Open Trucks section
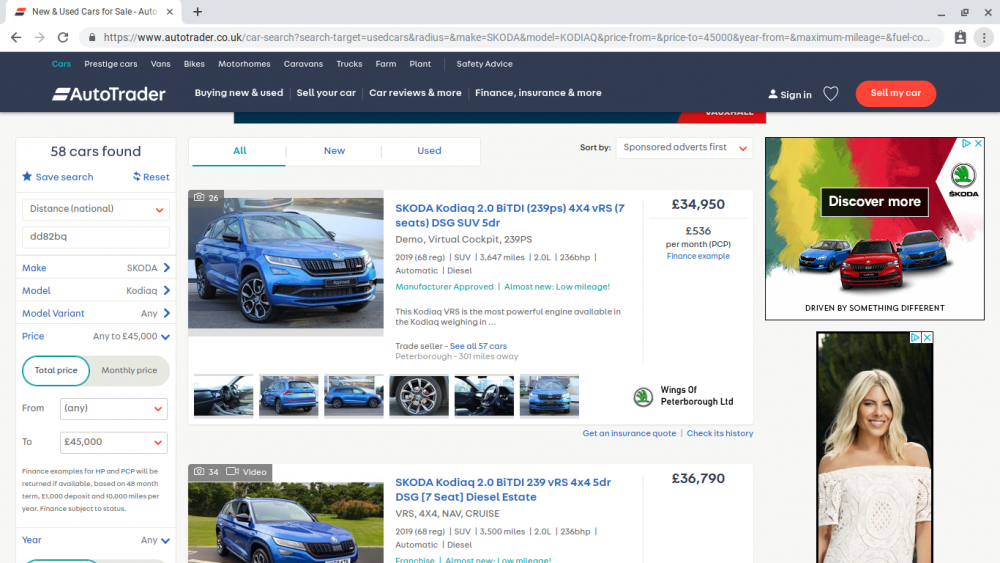1000x563 pixels. coord(349,64)
